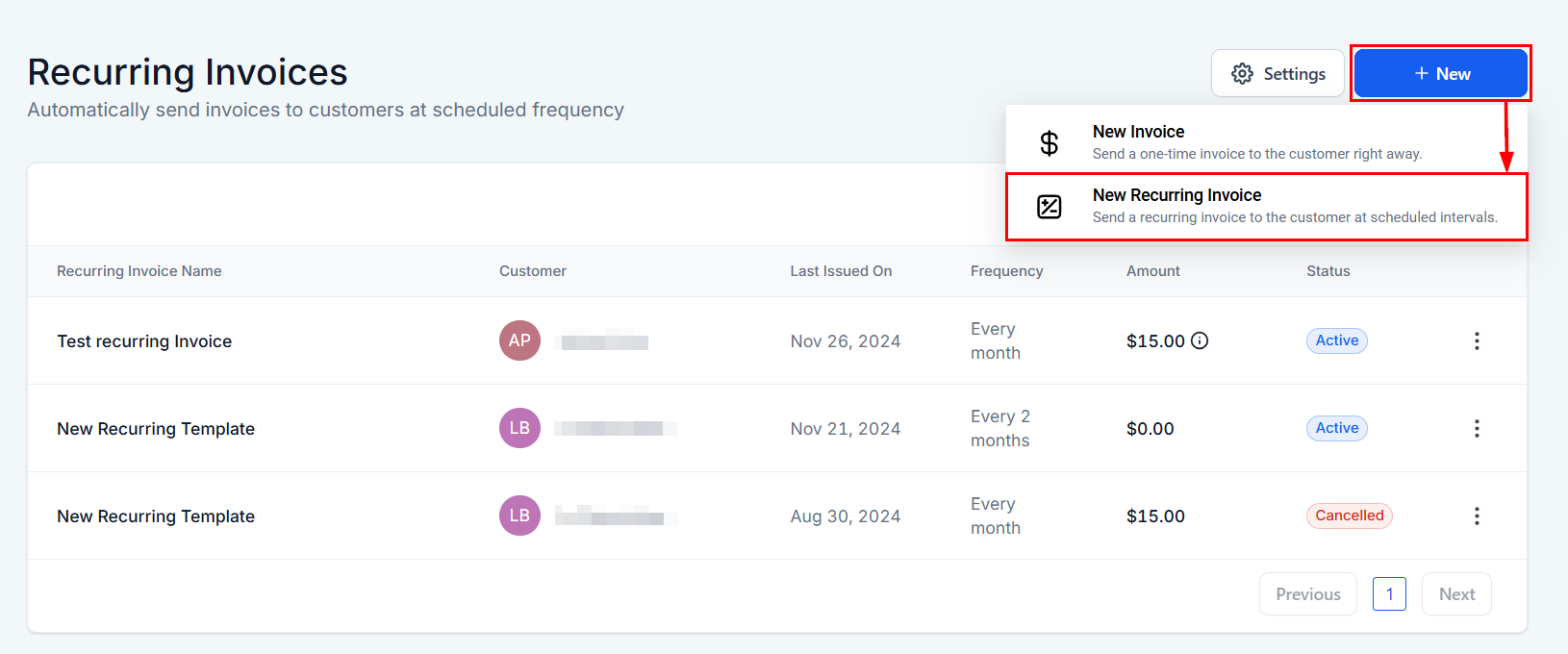Open New Recurring Template dated Aug 30, 2024
Screen dimensions: 1568x654
point(777,516)
